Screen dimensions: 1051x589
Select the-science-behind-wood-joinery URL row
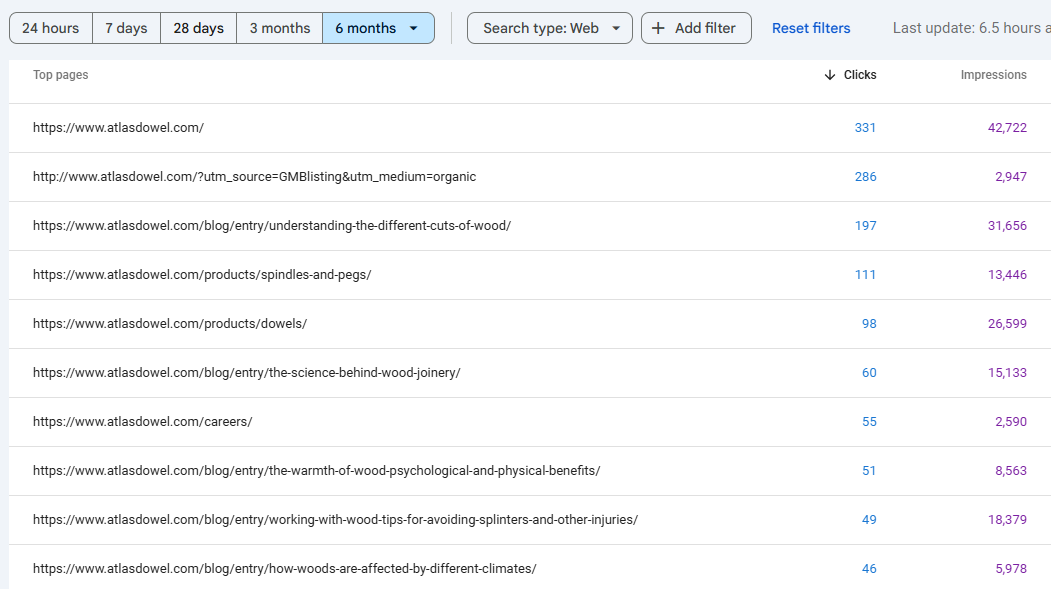(x=530, y=373)
